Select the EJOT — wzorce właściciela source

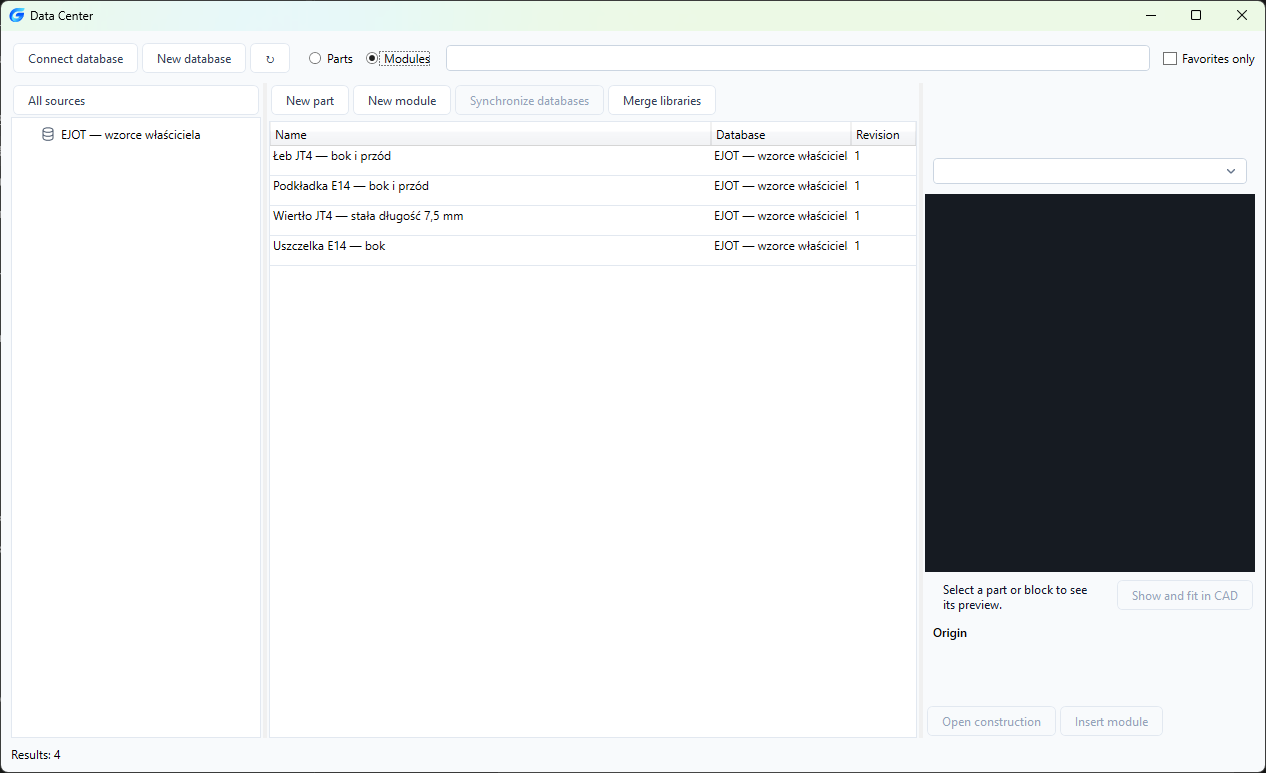pyautogui.click(x=130, y=135)
